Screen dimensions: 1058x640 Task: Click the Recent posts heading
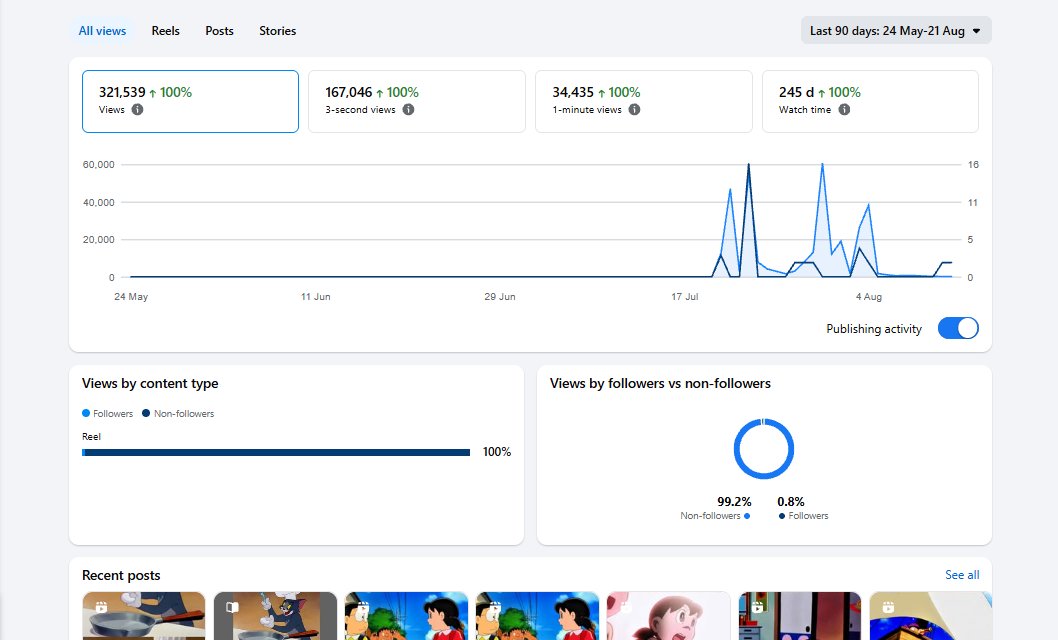click(121, 575)
